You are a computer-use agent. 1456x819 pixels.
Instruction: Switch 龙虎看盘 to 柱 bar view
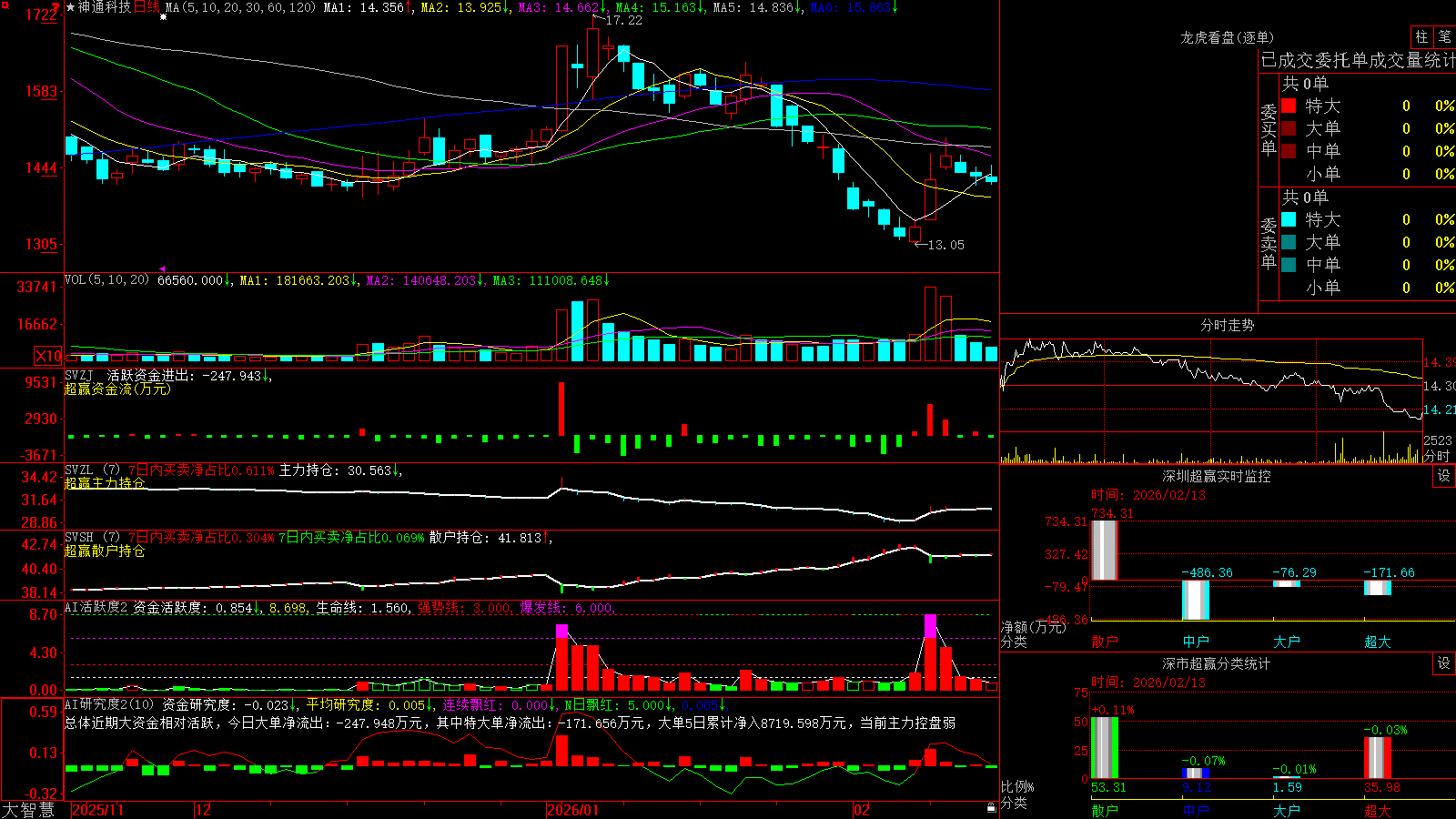[x=1422, y=36]
